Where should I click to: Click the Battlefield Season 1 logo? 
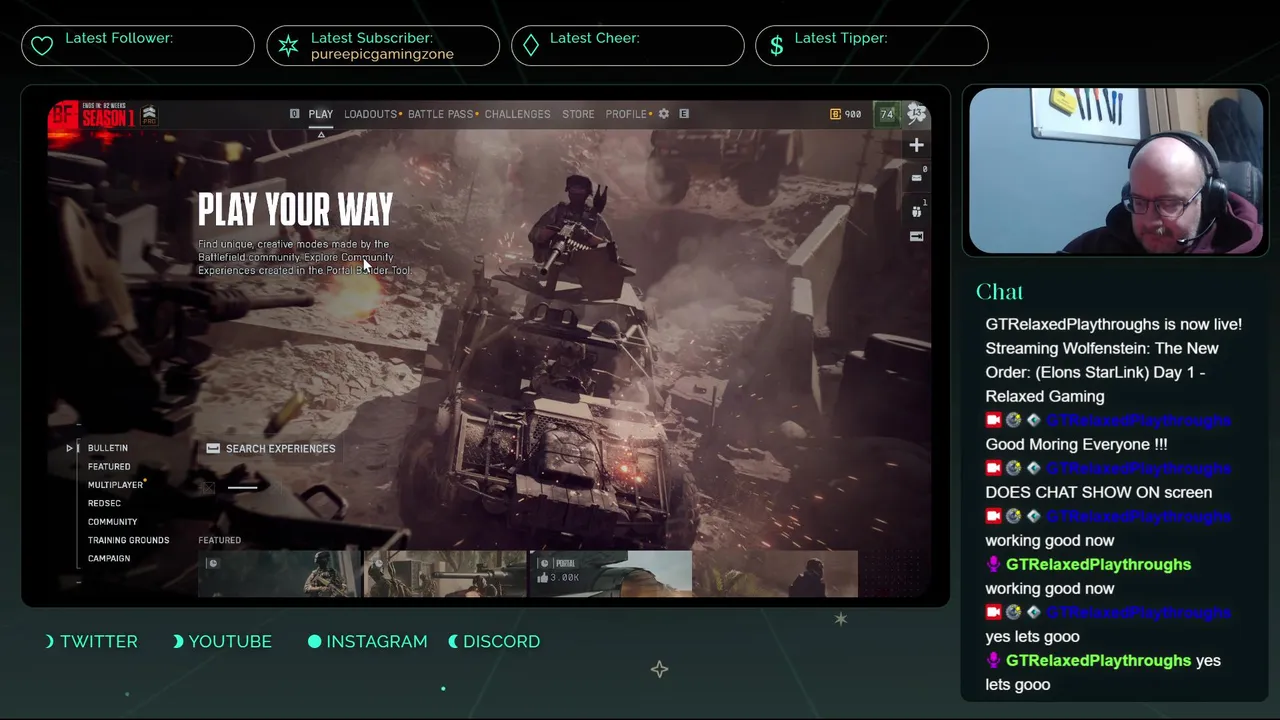tap(92, 116)
